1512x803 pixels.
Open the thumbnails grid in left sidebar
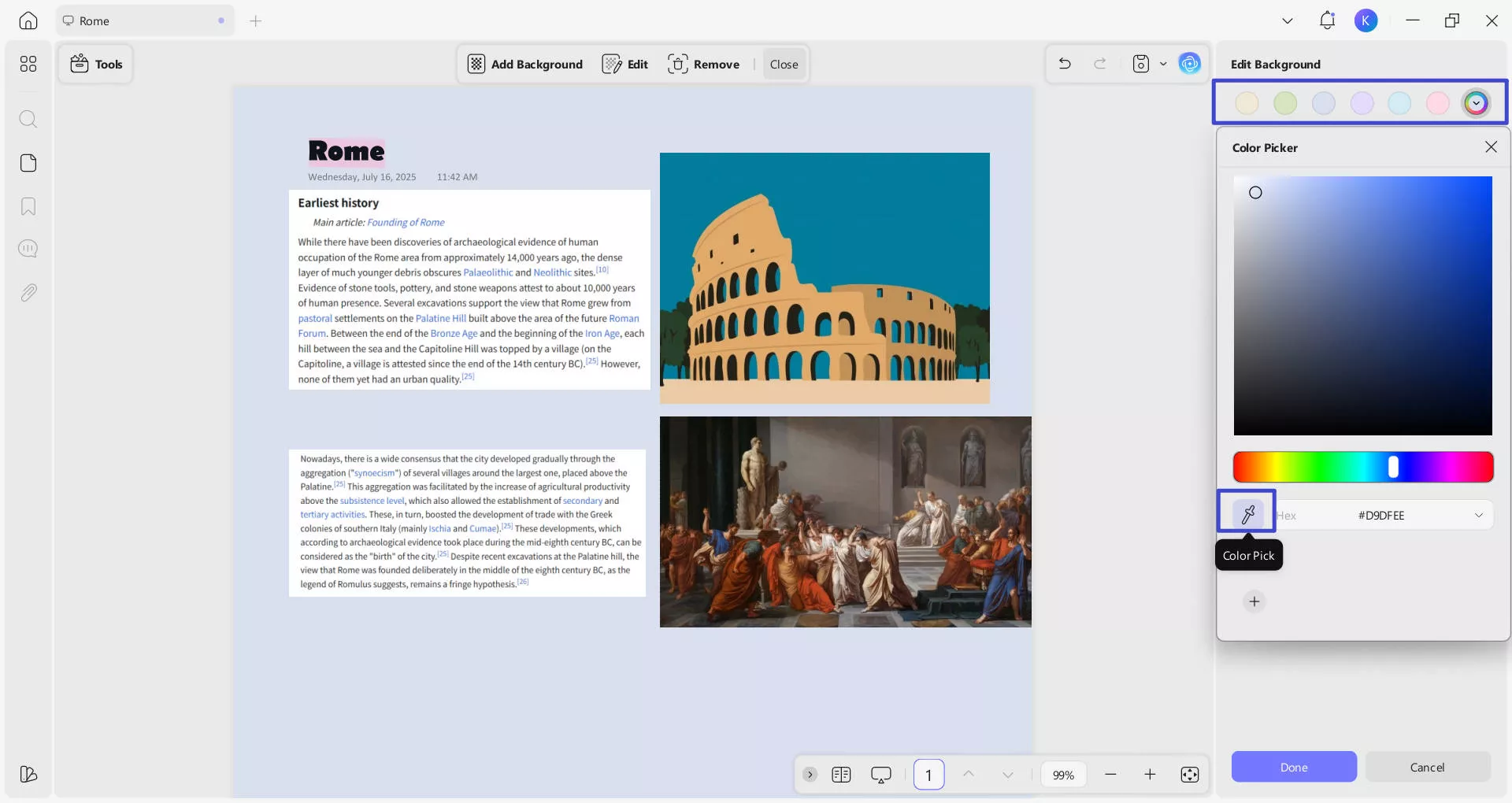point(28,64)
